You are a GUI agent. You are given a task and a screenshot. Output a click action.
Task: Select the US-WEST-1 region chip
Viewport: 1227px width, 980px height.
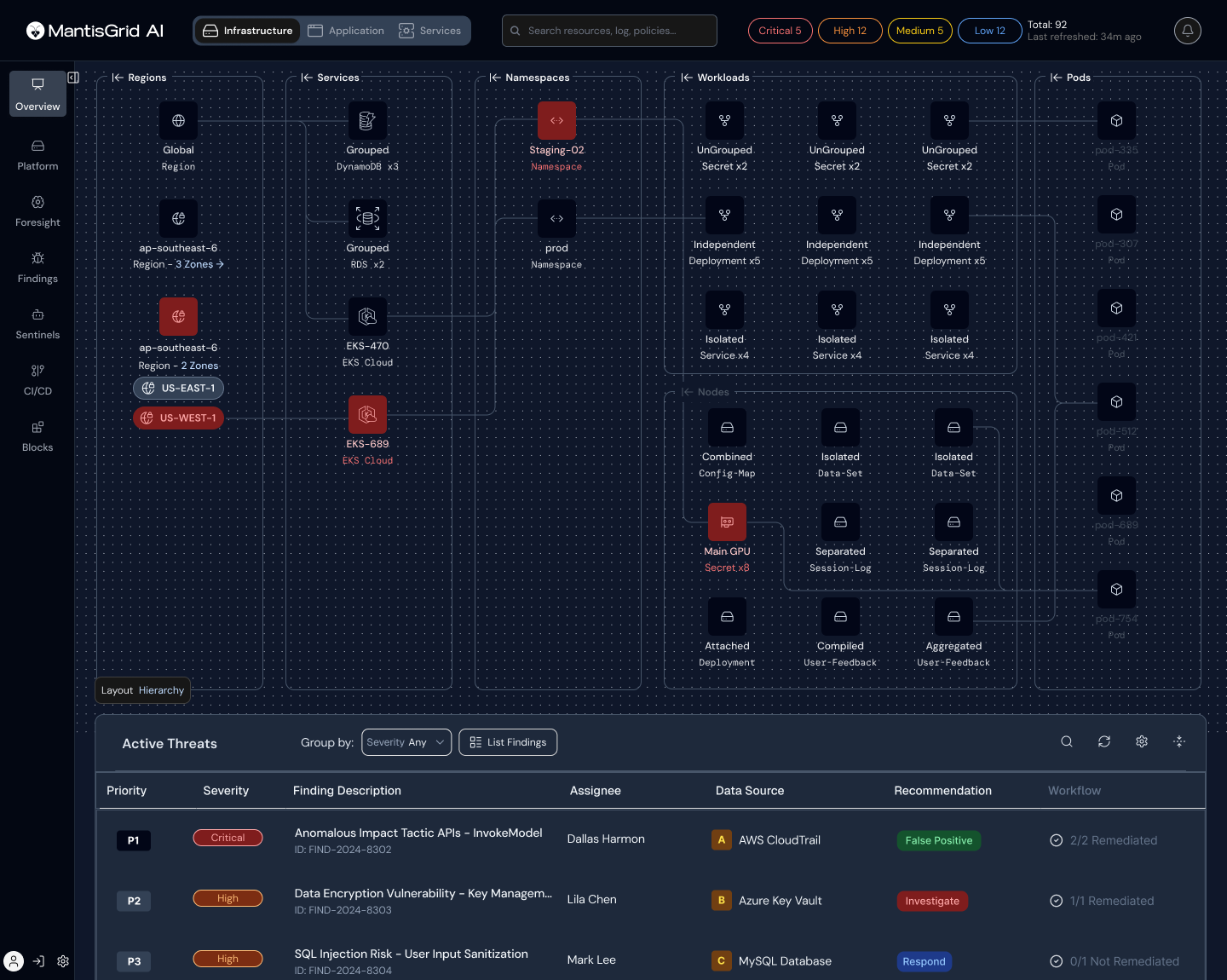pyautogui.click(x=179, y=418)
